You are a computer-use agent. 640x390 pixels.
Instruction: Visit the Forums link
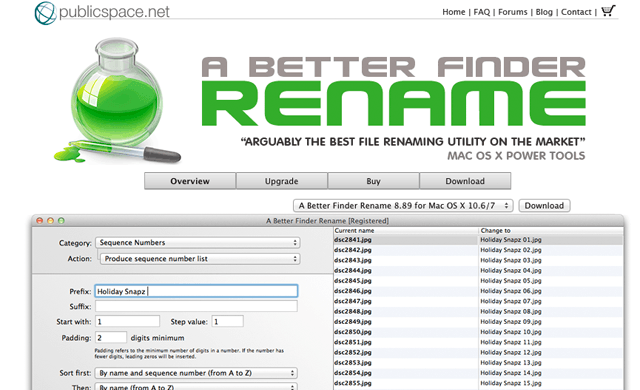click(x=513, y=12)
